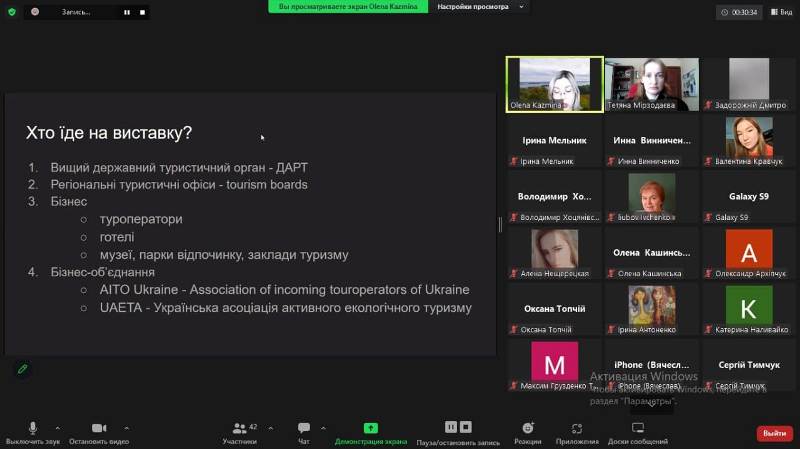Viewport: 800px width, 449px height.
Task: Mute the microphone with Выключить звук
Action: coord(33,433)
